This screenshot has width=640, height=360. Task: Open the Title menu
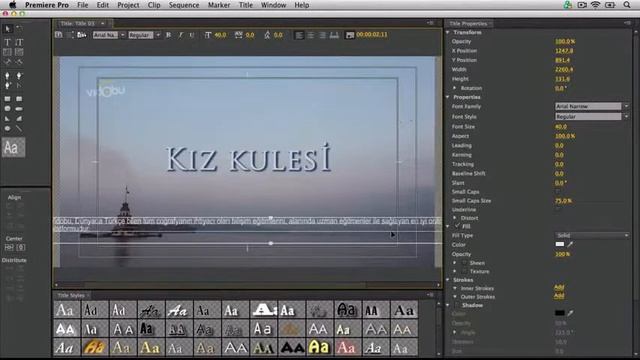coord(246,5)
